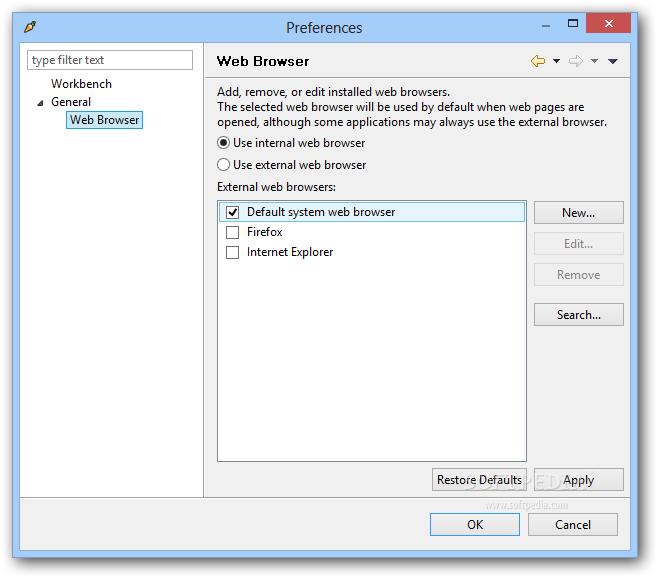658x578 pixels.
Task: Click the application icon in the title bar
Action: click(30, 27)
